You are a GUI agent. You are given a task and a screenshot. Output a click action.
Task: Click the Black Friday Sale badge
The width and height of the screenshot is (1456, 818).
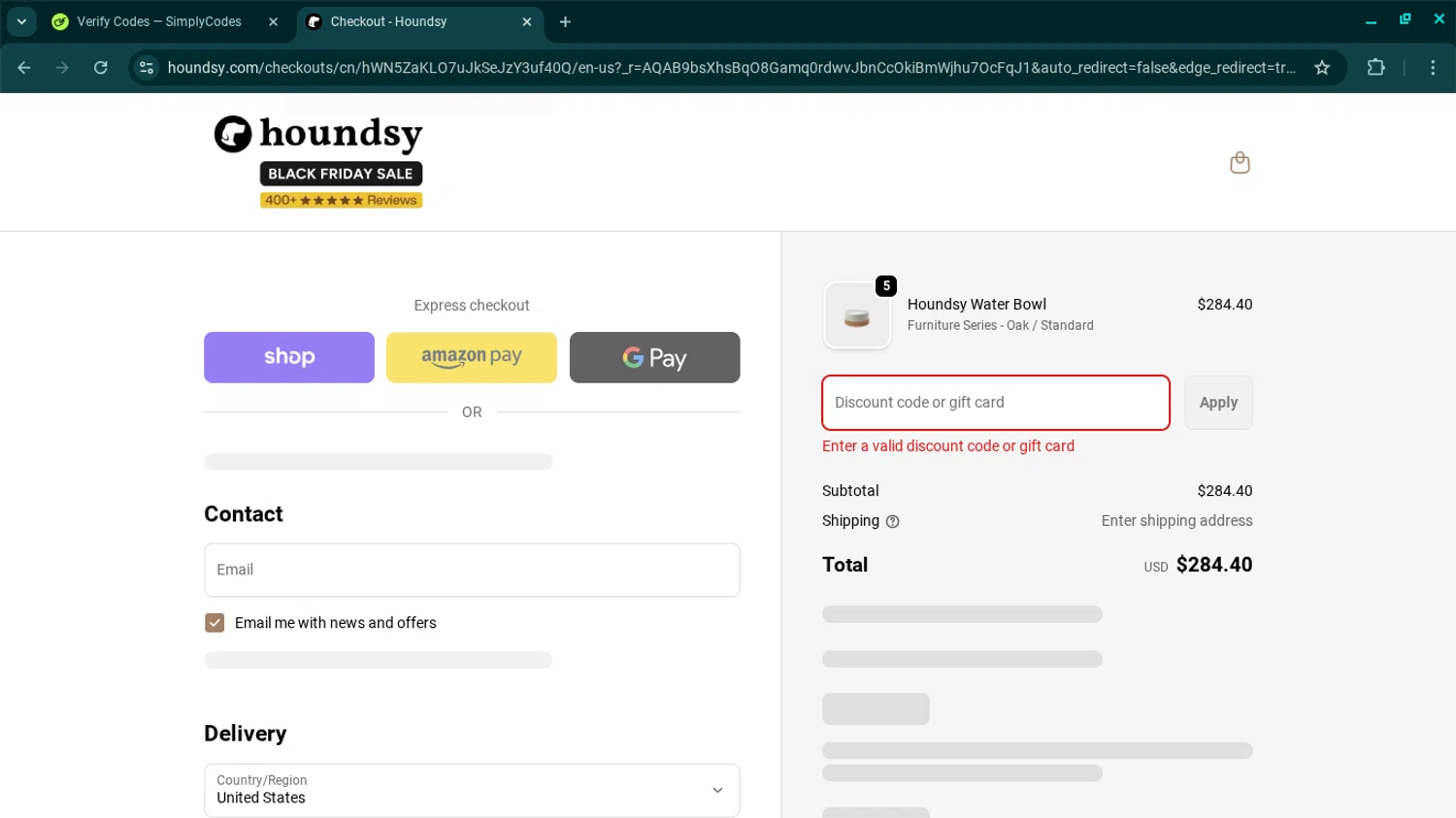341,174
